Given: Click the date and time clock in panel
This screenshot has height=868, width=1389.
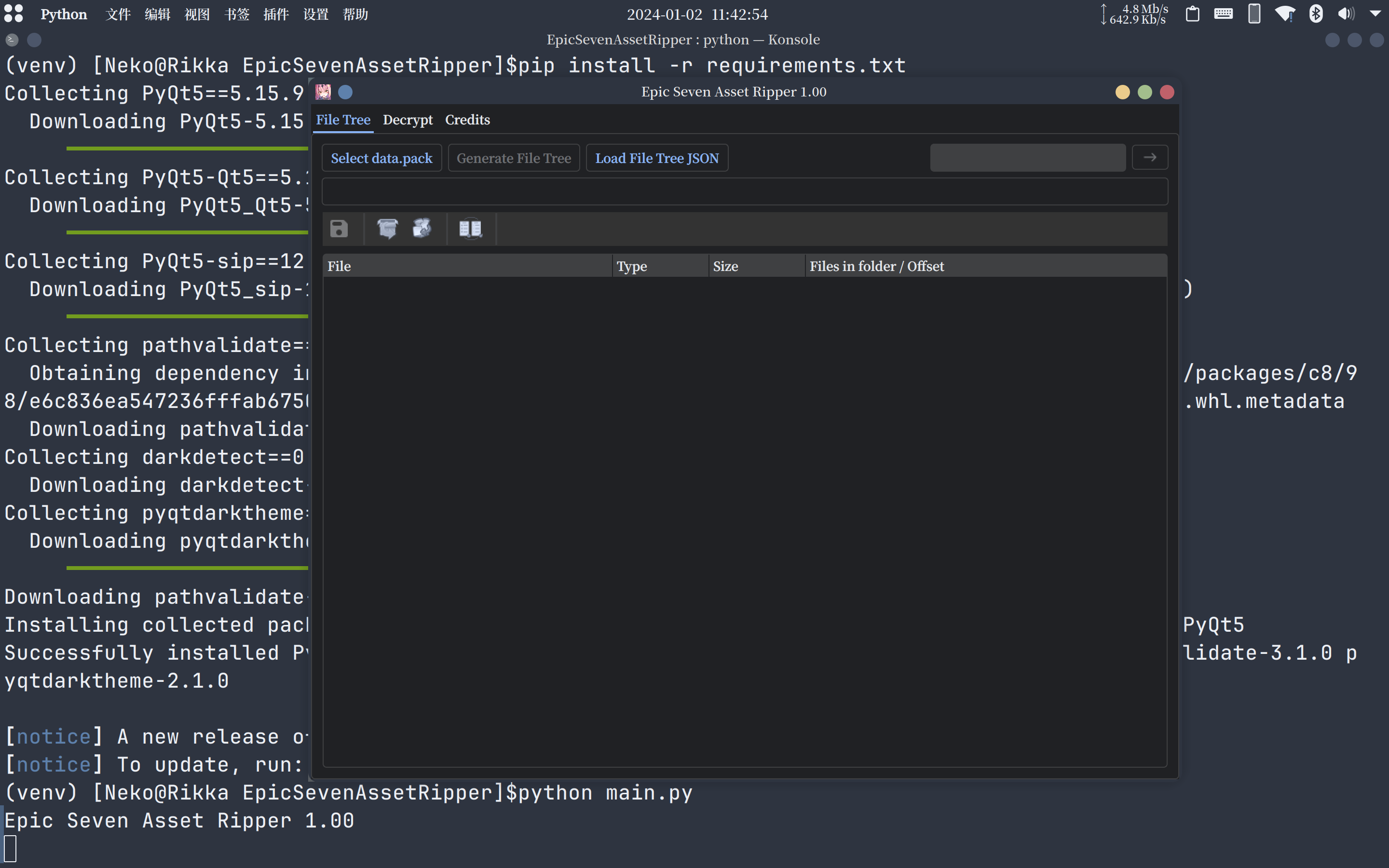Looking at the screenshot, I should 697,14.
